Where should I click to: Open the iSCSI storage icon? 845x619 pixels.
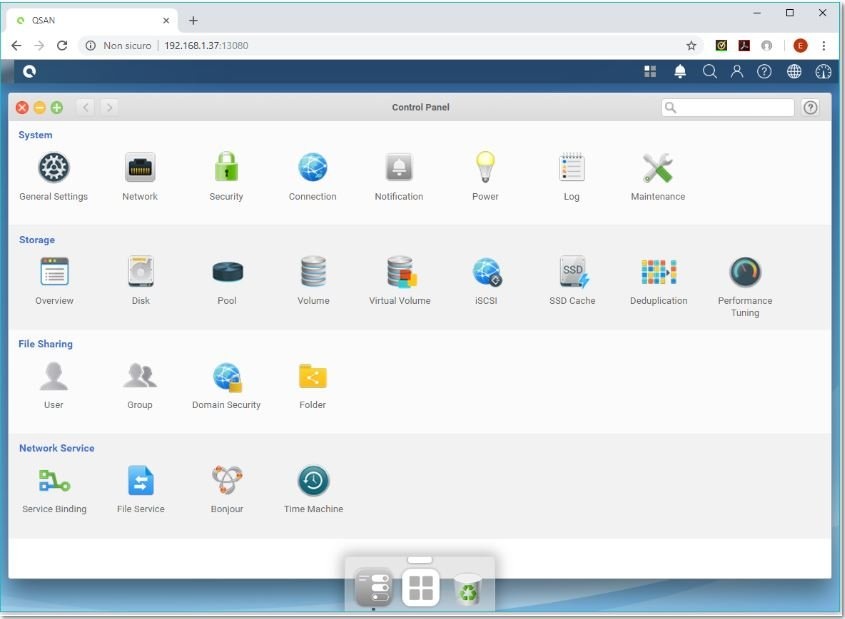[x=486, y=272]
